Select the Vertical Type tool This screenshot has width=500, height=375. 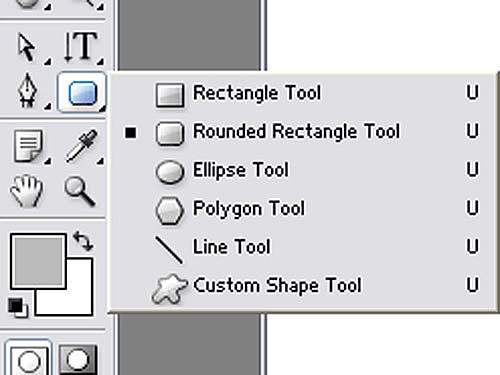click(x=82, y=47)
